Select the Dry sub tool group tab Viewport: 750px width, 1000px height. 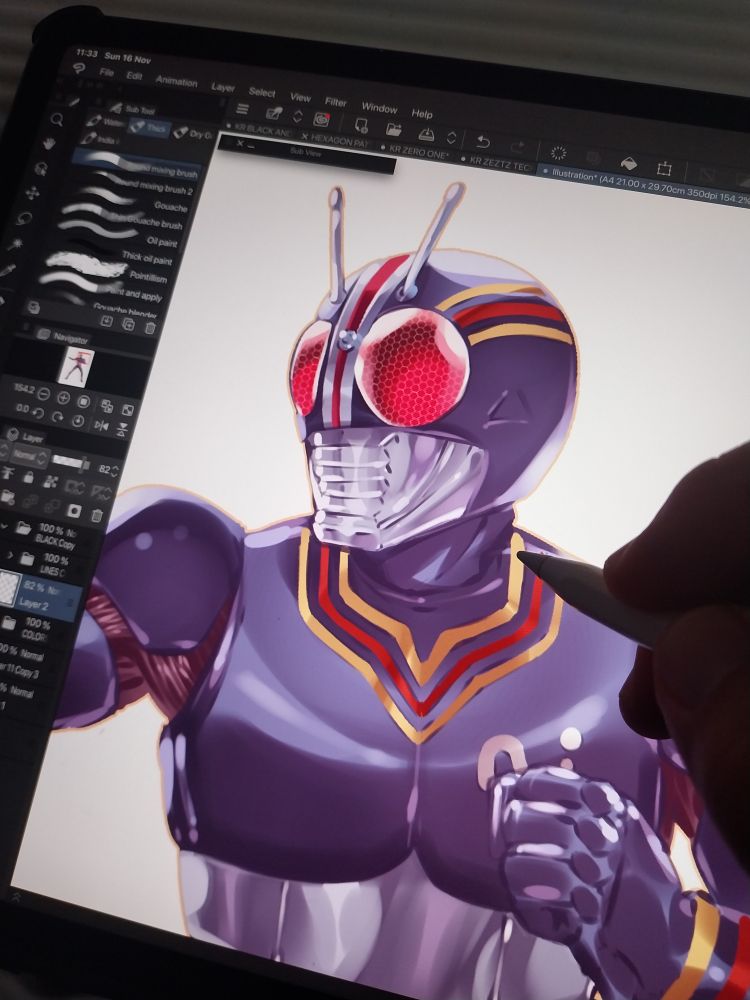[193, 134]
